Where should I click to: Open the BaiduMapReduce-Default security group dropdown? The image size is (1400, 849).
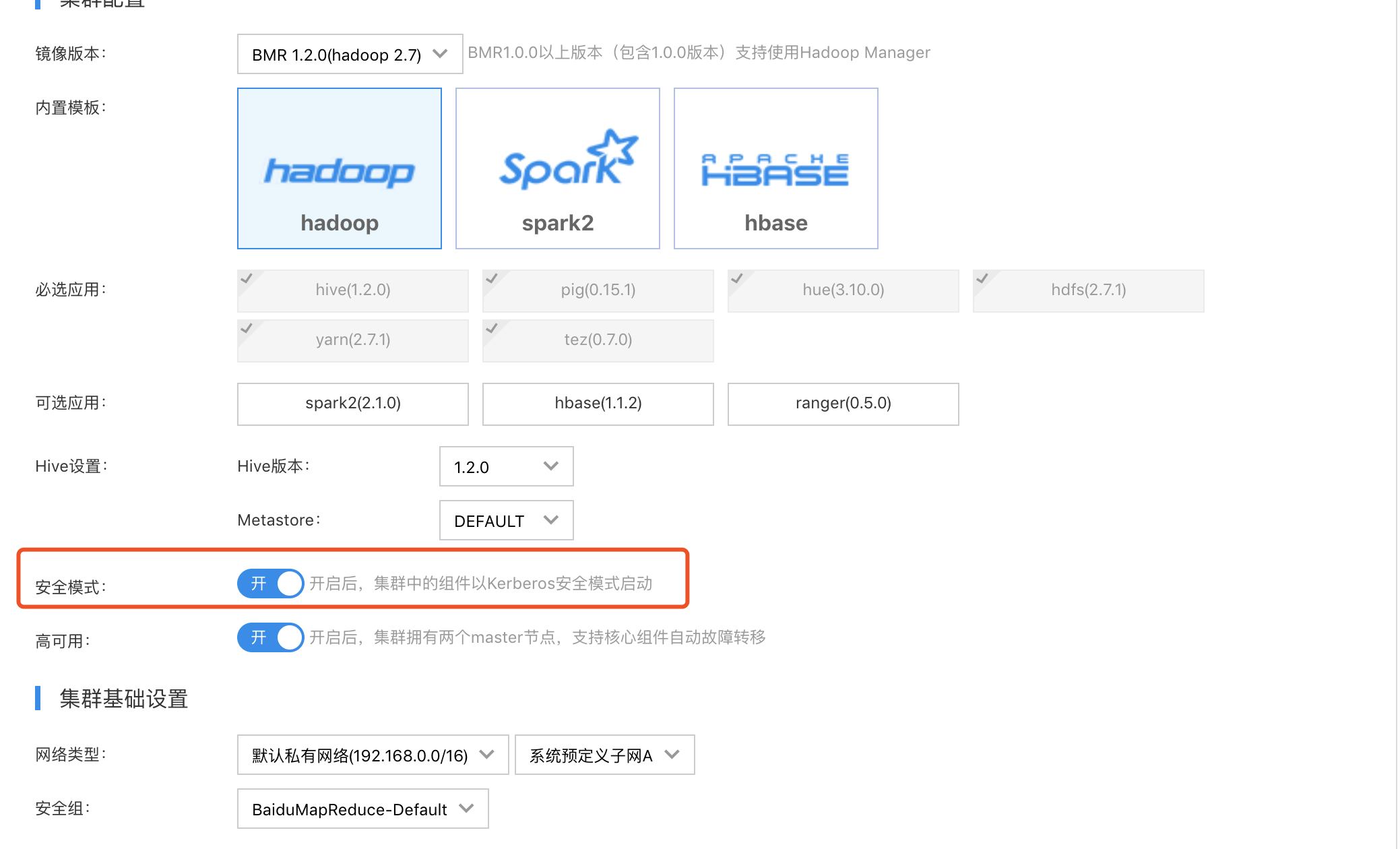tap(362, 809)
